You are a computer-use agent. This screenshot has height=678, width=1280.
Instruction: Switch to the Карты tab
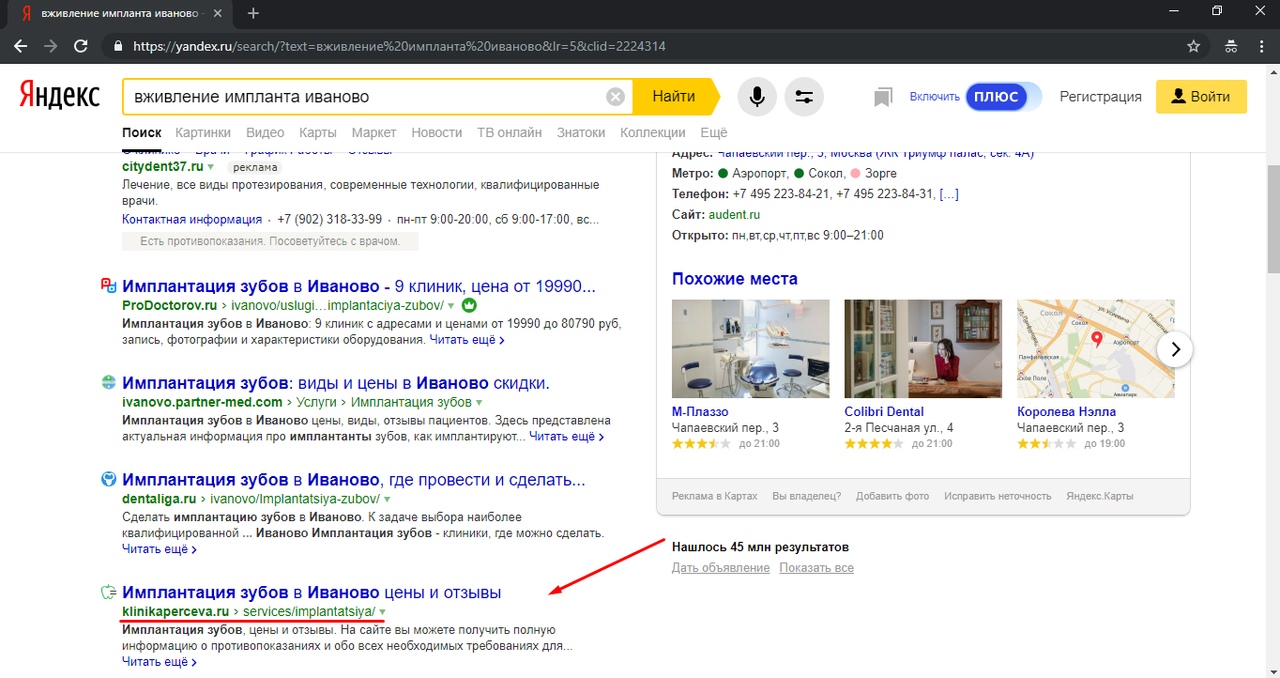(x=318, y=132)
